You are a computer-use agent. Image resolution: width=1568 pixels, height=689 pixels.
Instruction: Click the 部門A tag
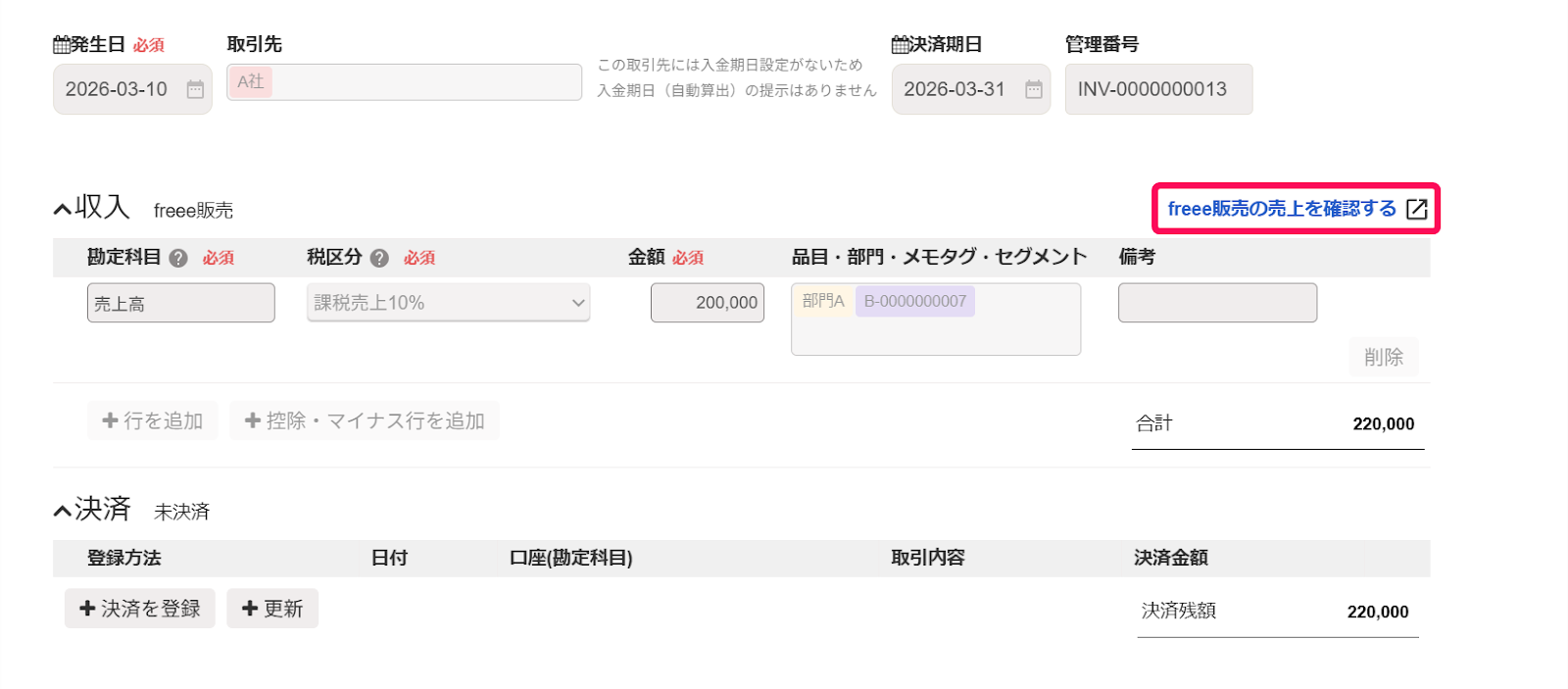coord(823,301)
